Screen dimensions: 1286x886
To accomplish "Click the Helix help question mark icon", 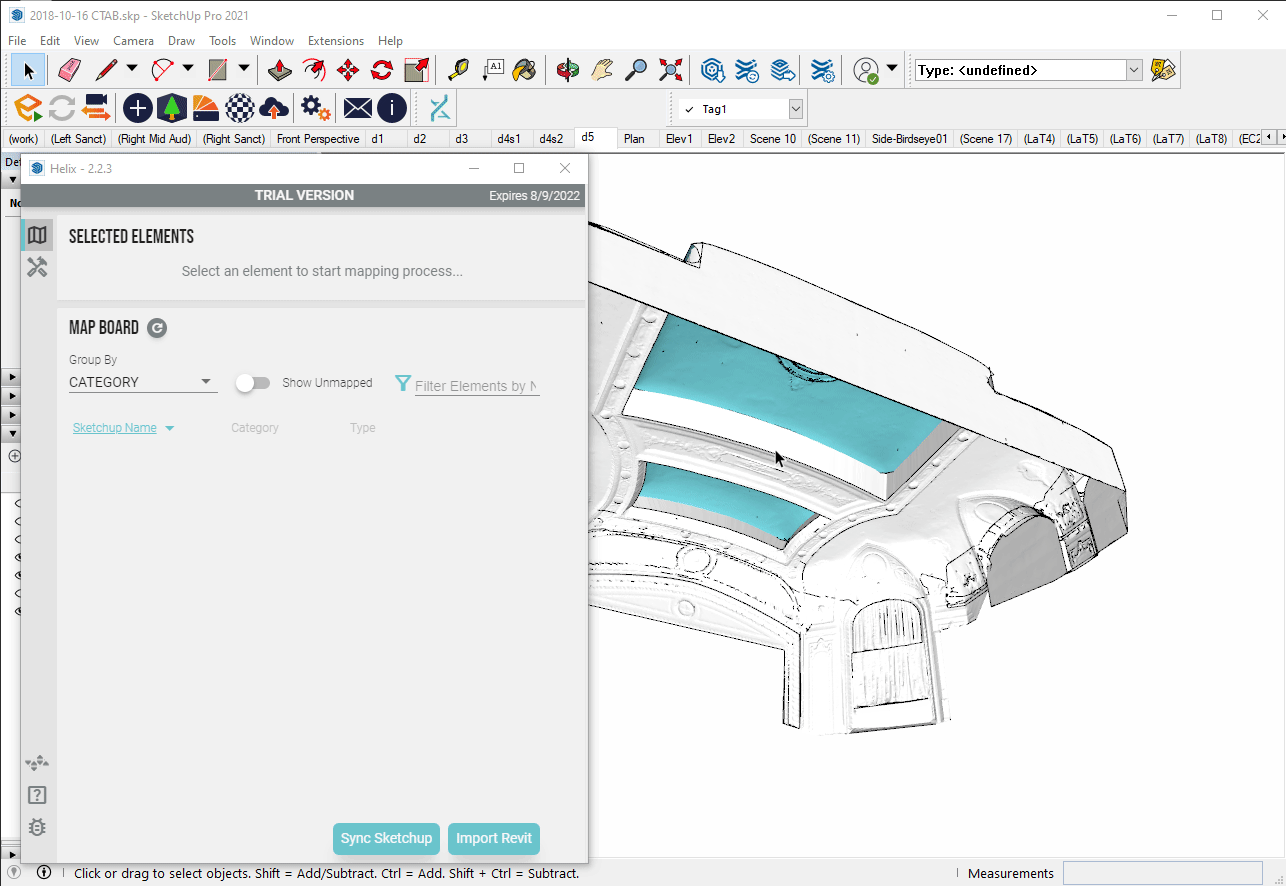I will [x=37, y=795].
